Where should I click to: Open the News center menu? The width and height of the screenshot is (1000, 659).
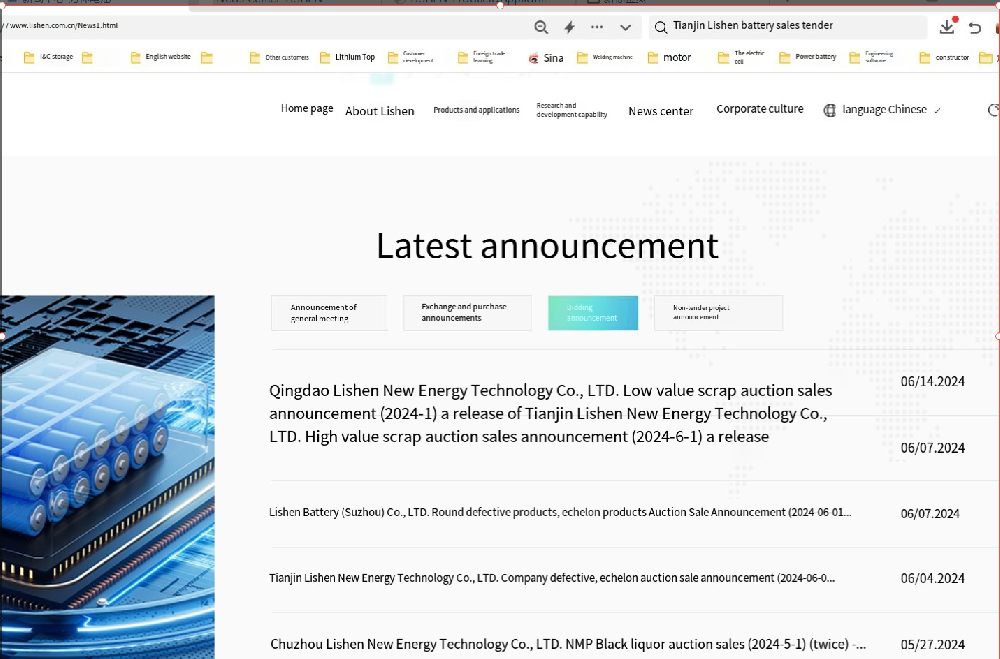point(661,111)
